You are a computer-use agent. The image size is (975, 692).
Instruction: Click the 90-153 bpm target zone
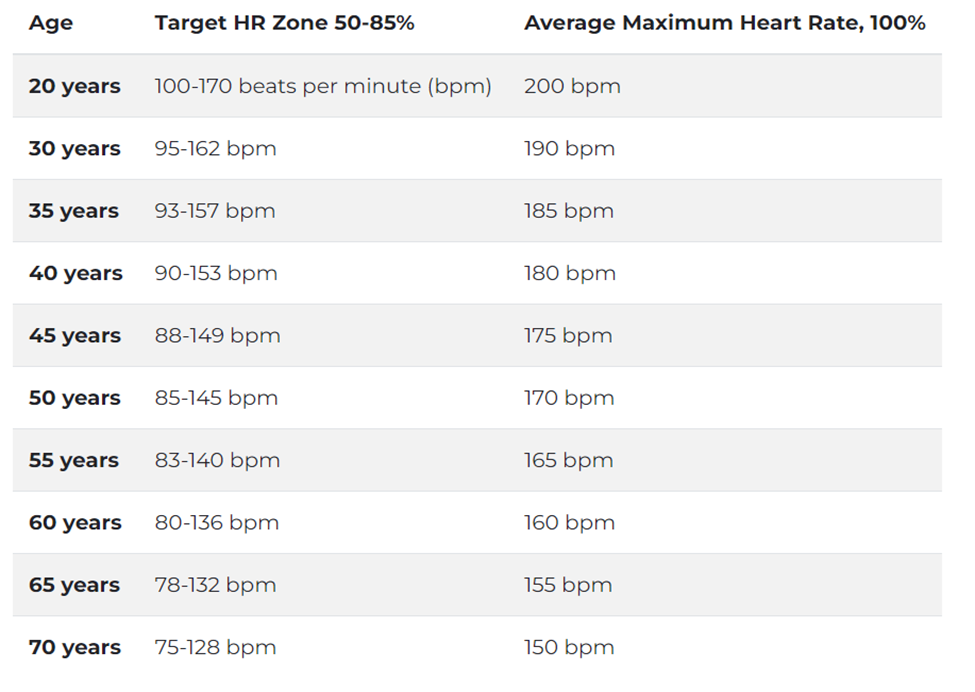pyautogui.click(x=216, y=273)
